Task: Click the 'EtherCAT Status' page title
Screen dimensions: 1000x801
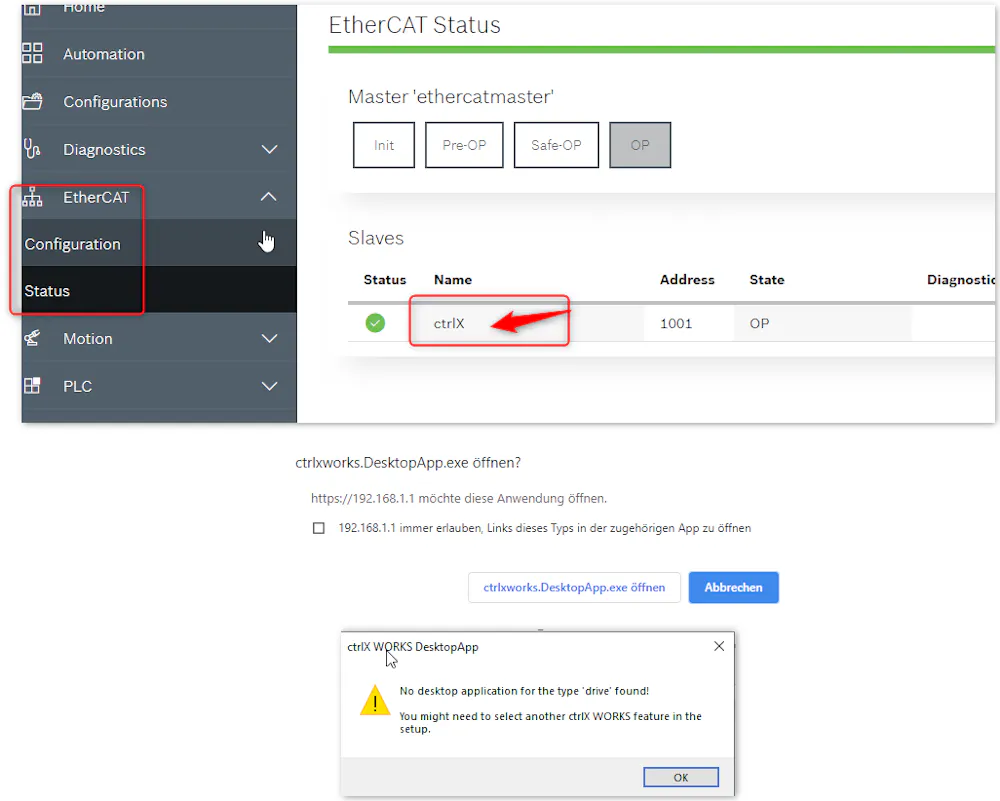Action: coord(415,25)
